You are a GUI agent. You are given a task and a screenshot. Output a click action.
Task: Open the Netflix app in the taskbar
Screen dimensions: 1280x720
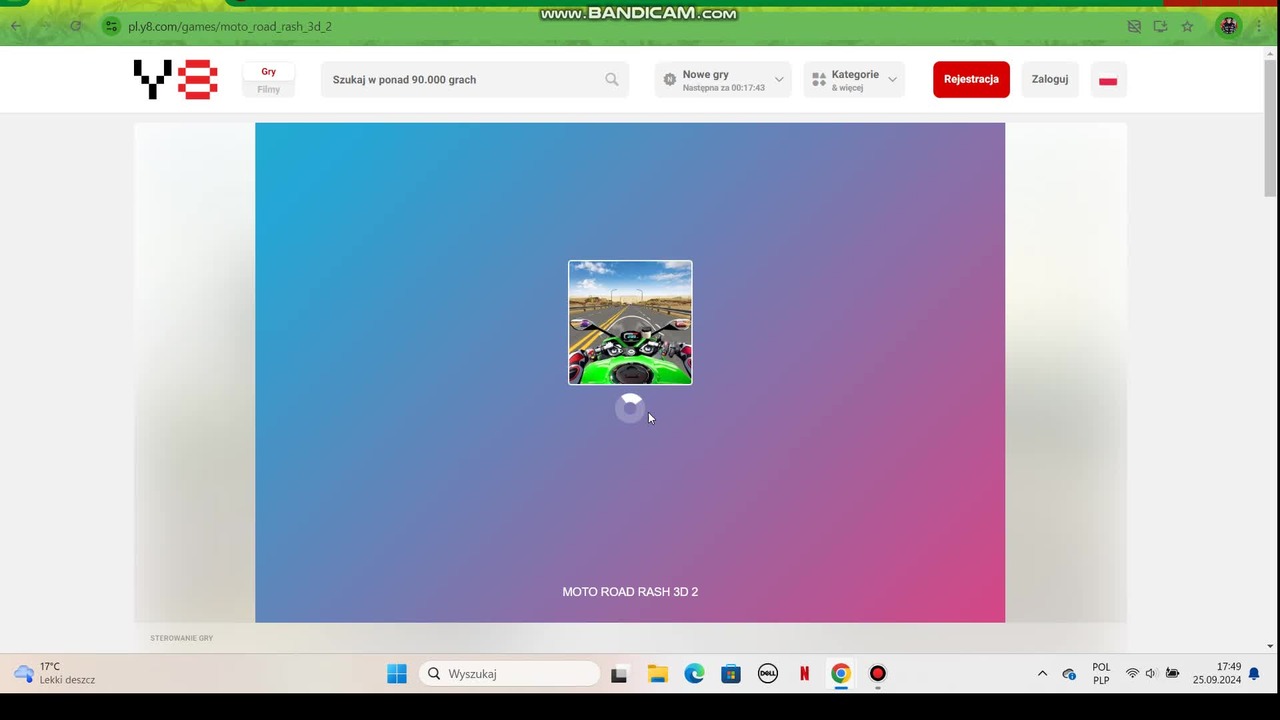804,674
